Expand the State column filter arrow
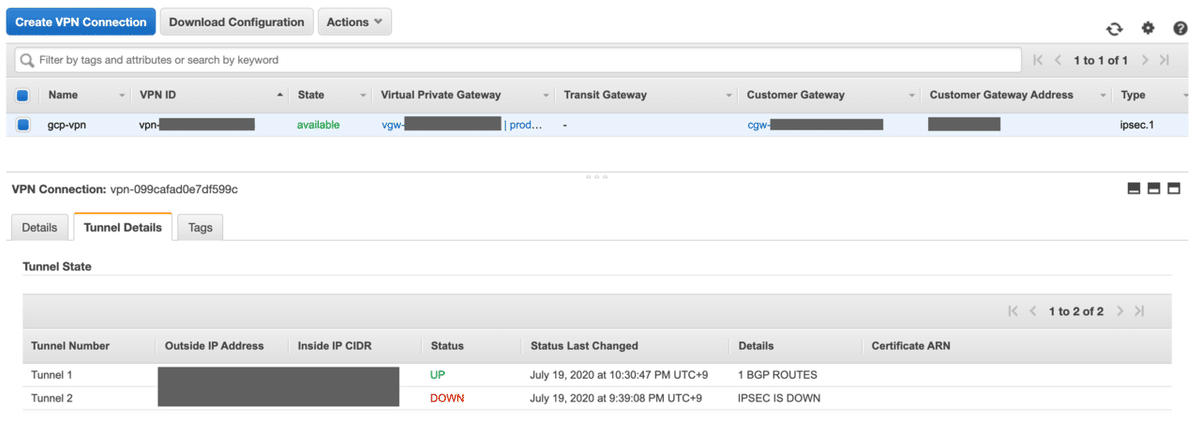 tap(363, 96)
